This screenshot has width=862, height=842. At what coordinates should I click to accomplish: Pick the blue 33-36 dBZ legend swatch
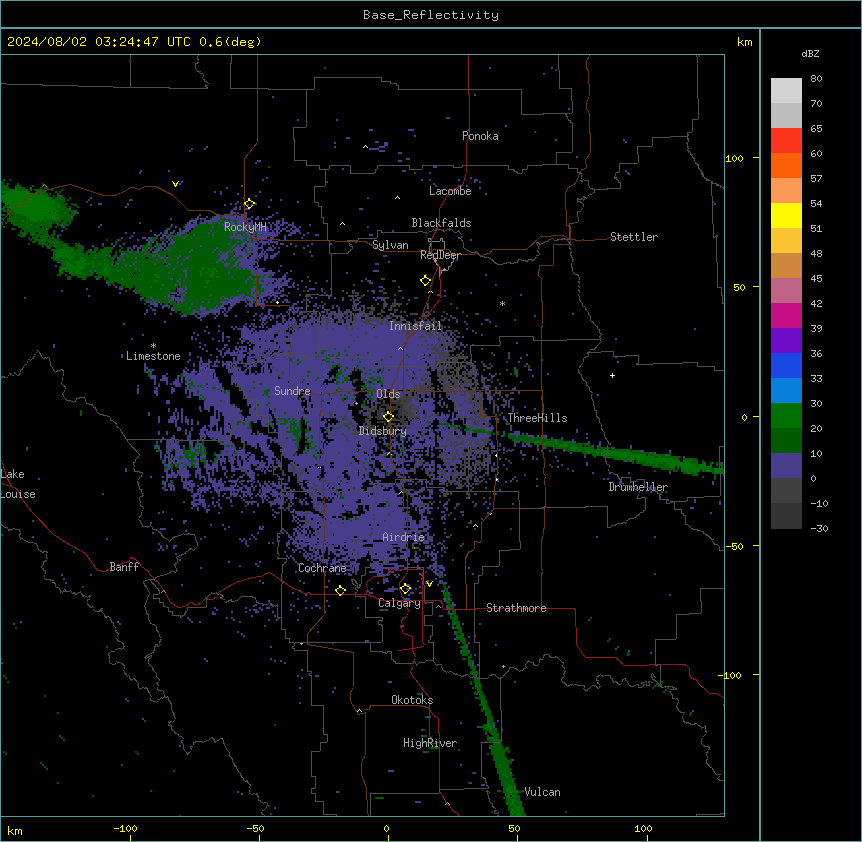tap(786, 365)
